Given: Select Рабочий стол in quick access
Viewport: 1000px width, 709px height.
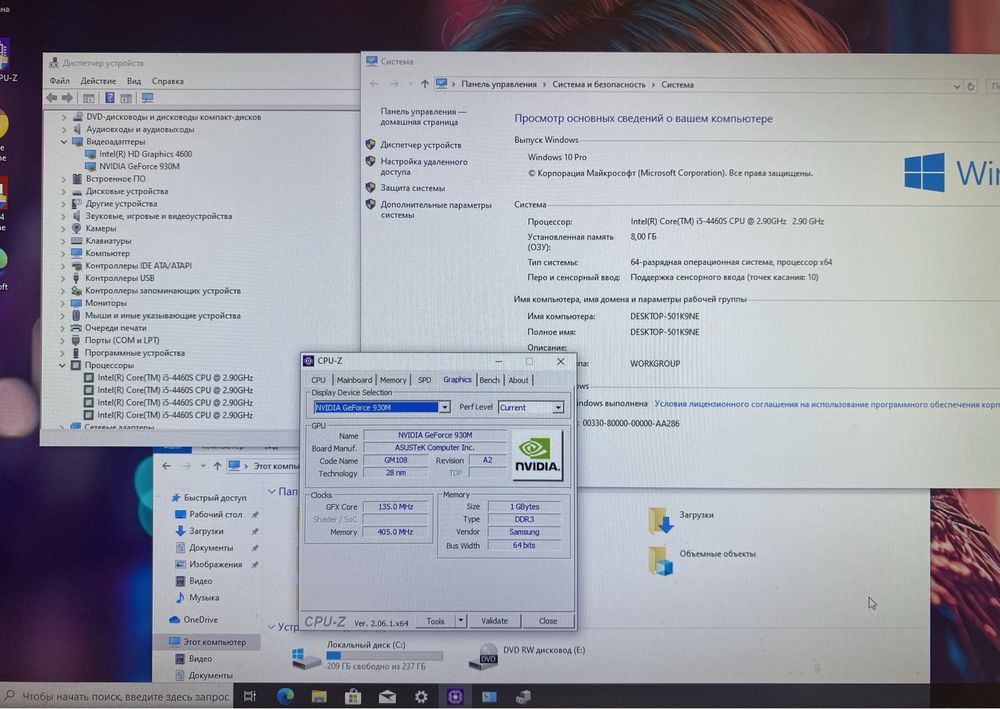Looking at the screenshot, I should [216, 515].
